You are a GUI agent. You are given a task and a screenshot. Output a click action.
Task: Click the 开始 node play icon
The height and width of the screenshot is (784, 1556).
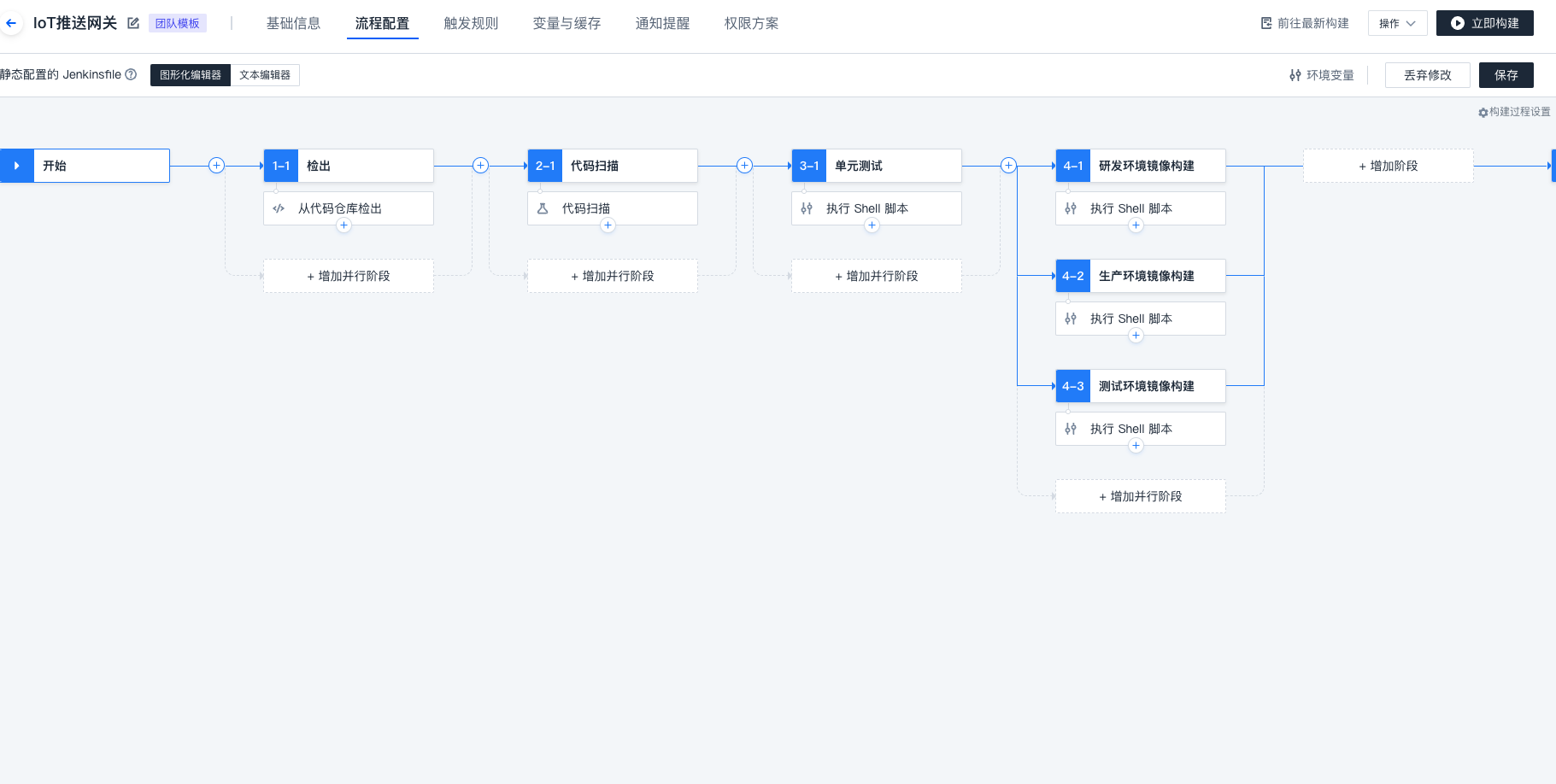tap(16, 166)
